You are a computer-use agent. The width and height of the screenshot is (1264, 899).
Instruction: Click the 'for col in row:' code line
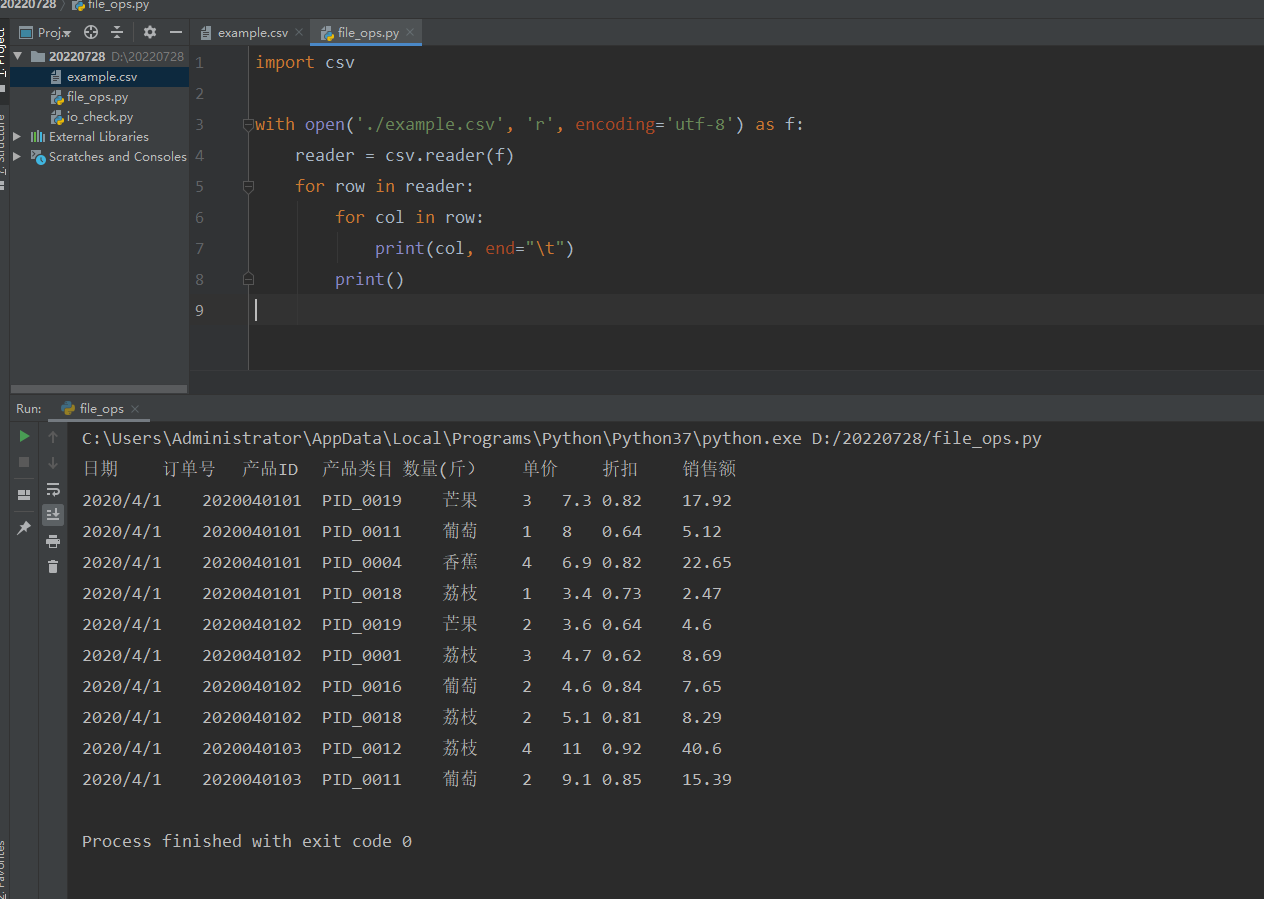[x=409, y=218]
